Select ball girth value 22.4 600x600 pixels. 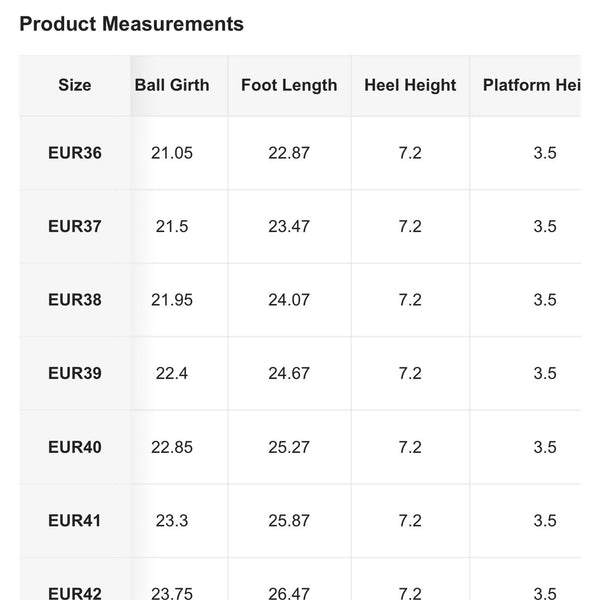tap(172, 373)
